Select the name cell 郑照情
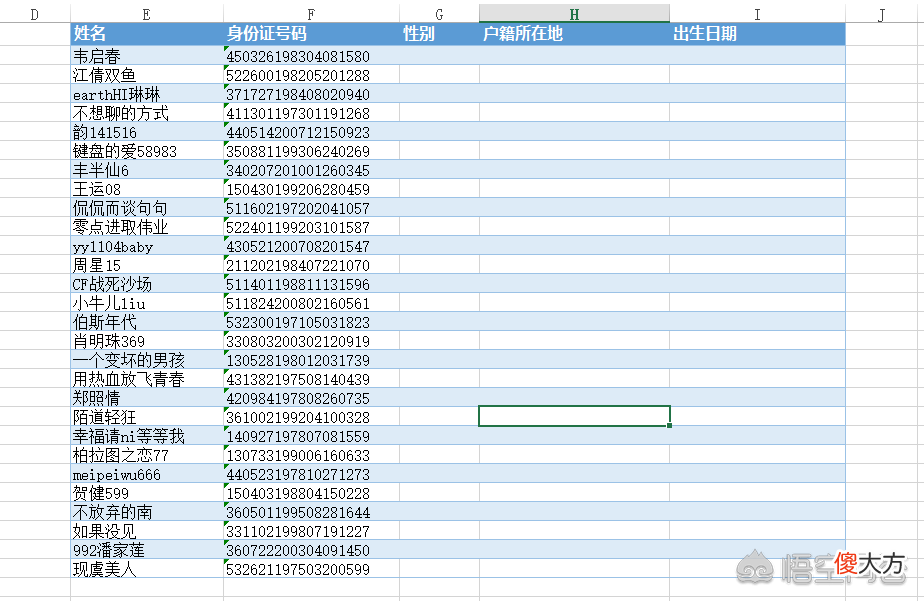This screenshot has height=601, width=924. pos(147,398)
